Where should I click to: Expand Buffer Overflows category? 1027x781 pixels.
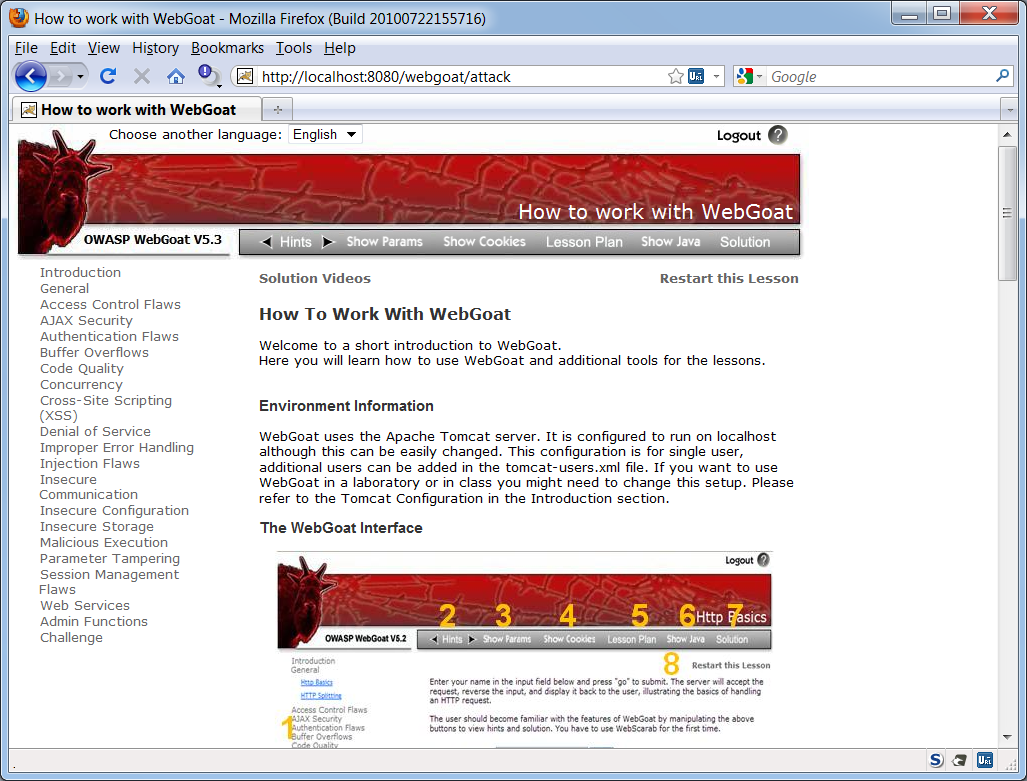pos(94,352)
